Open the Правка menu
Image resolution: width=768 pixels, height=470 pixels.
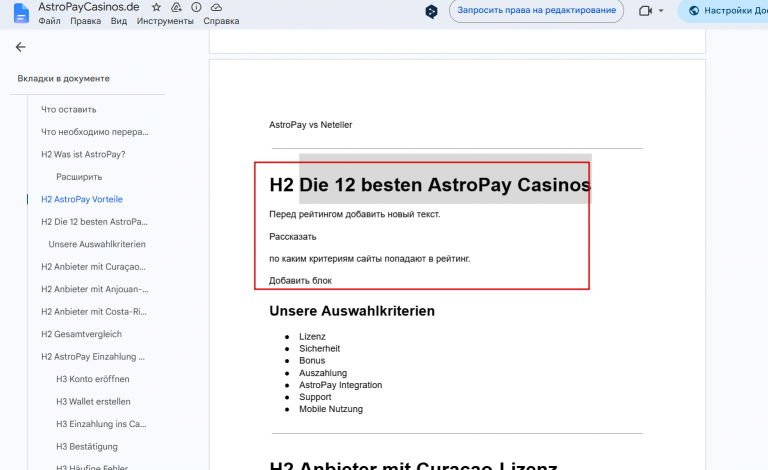[86, 21]
